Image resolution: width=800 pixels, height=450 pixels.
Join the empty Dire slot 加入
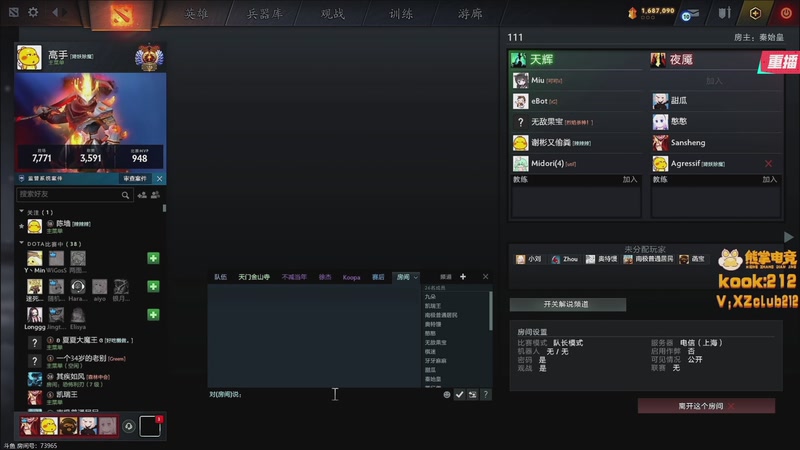[x=714, y=81]
